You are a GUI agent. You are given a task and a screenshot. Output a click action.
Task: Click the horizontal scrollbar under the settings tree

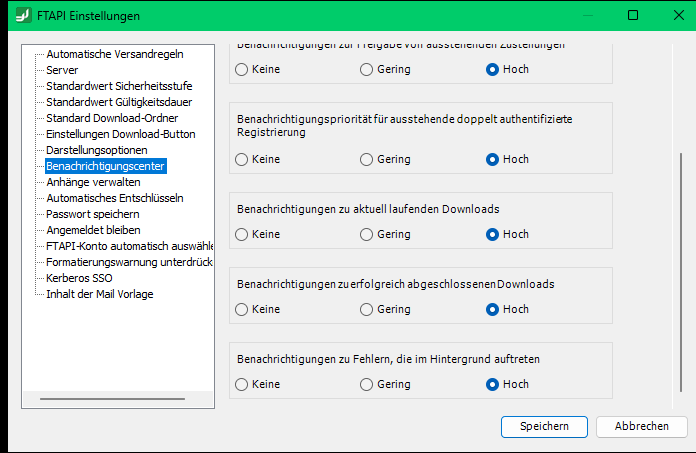[x=112, y=399]
